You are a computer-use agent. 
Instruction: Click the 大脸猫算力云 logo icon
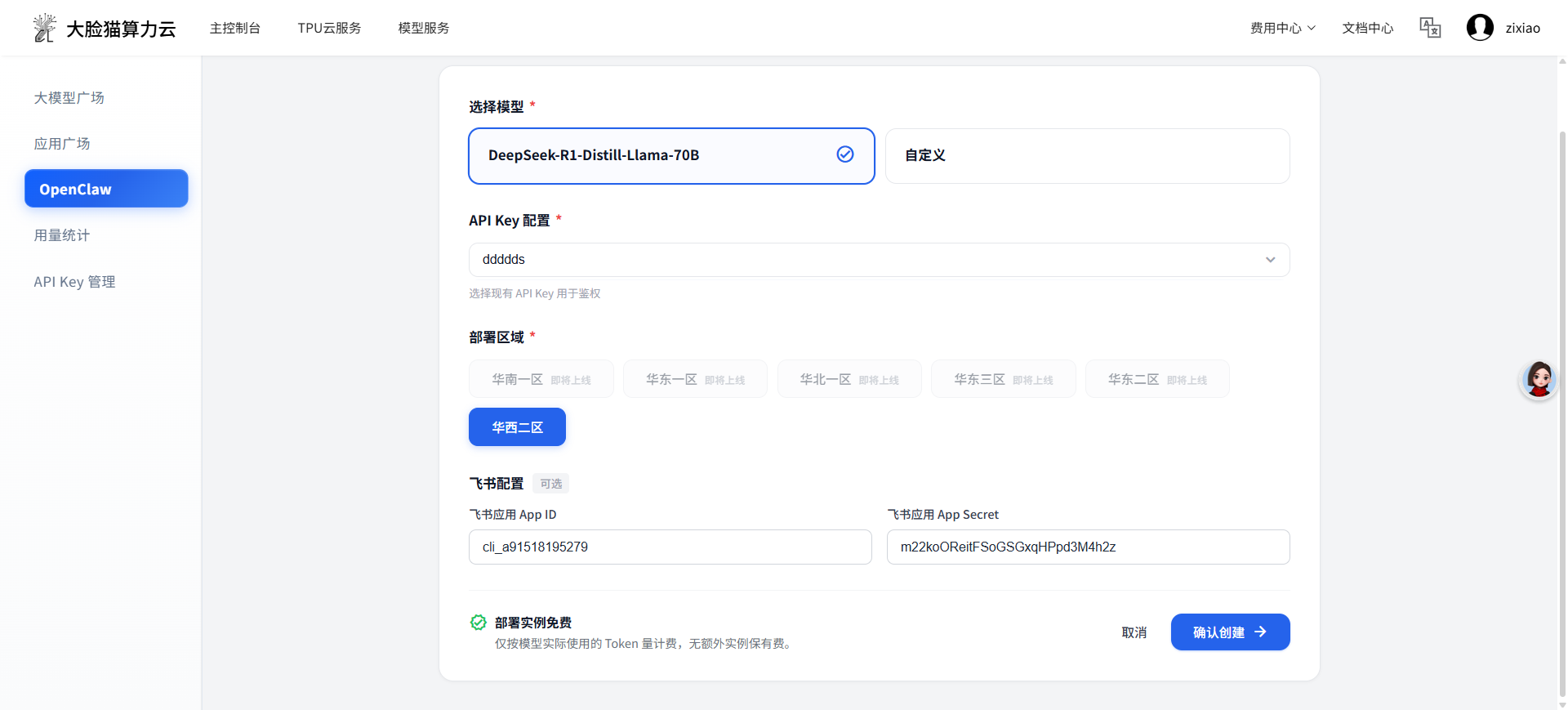coord(44,28)
